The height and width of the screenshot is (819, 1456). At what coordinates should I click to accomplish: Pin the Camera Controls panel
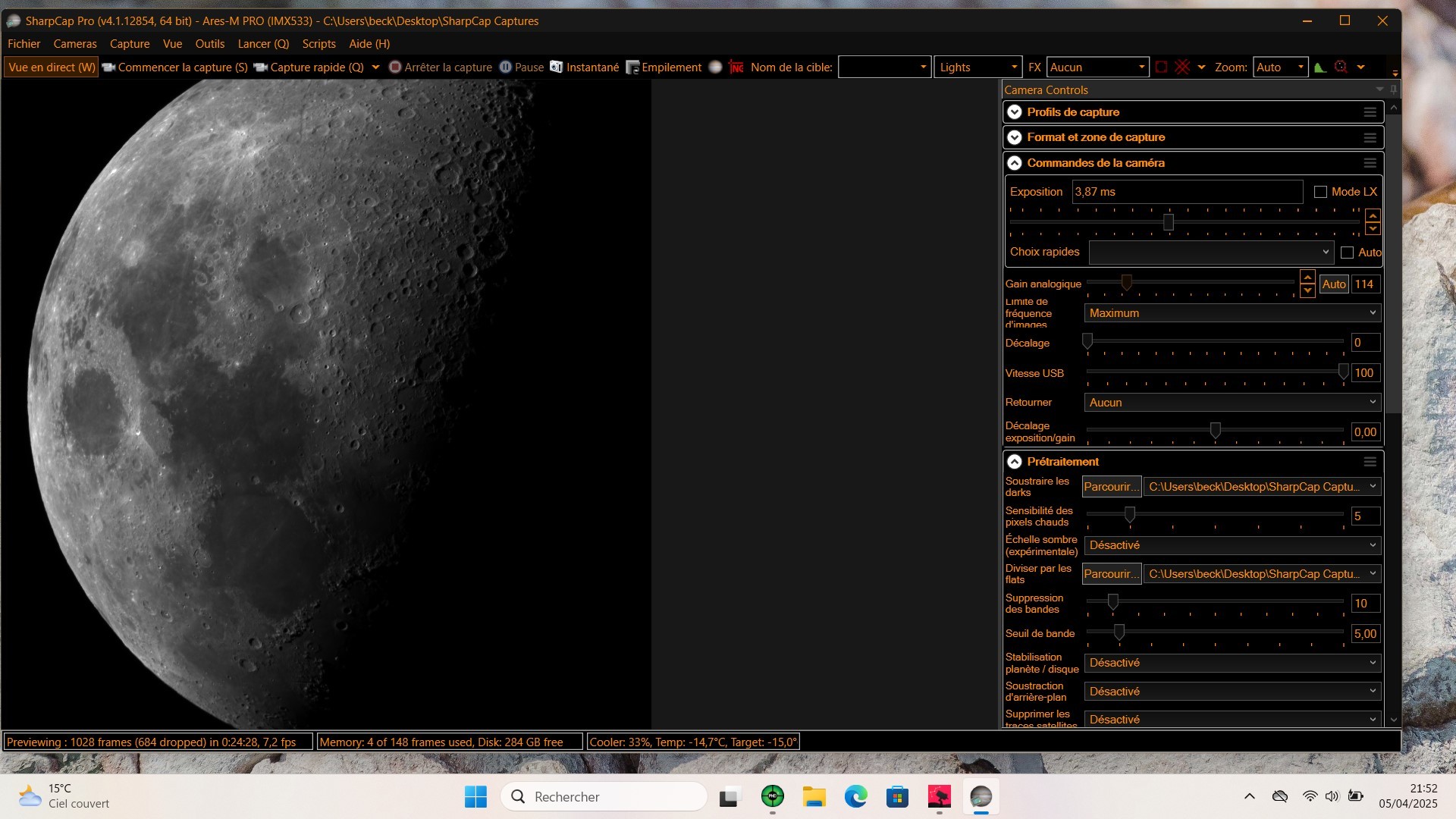[1394, 89]
